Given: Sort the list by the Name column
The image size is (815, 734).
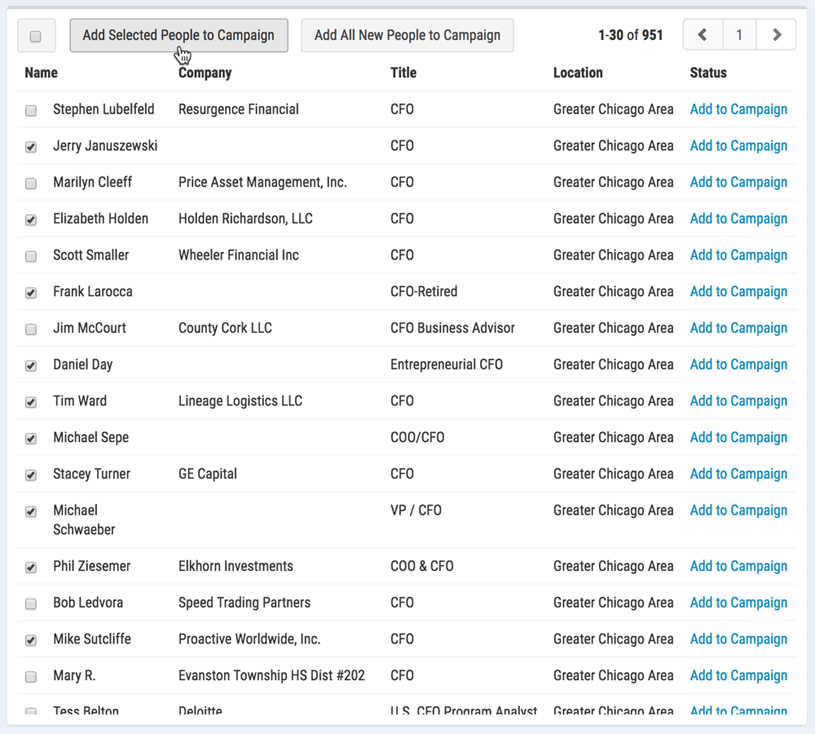Looking at the screenshot, I should click(40, 72).
